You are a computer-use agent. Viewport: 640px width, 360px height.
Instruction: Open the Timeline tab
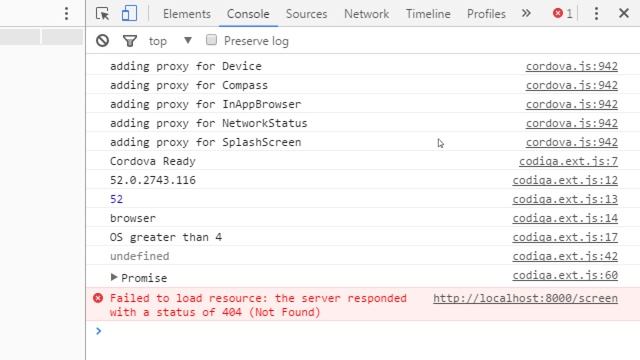coord(428,14)
